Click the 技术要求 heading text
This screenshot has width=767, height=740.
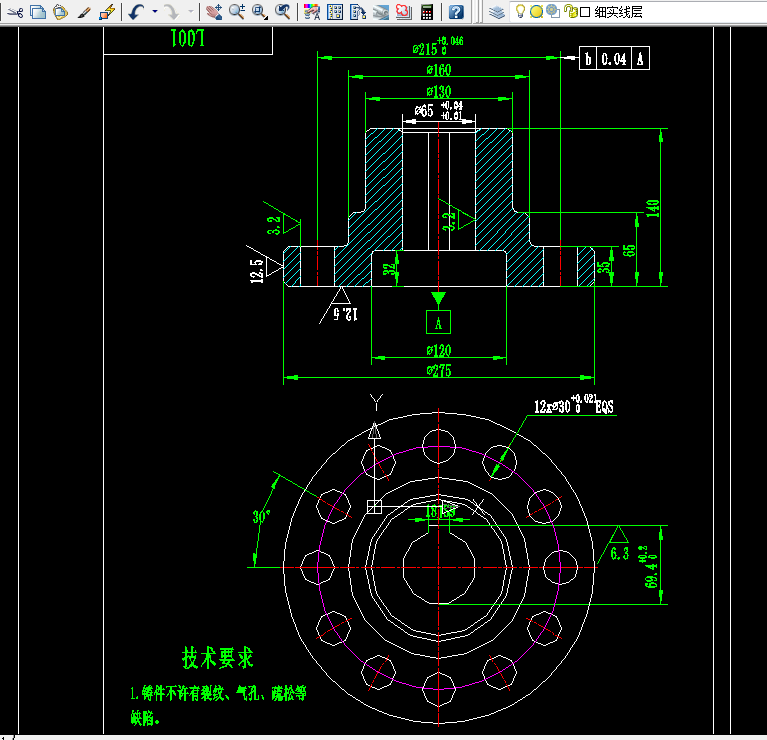click(x=218, y=657)
